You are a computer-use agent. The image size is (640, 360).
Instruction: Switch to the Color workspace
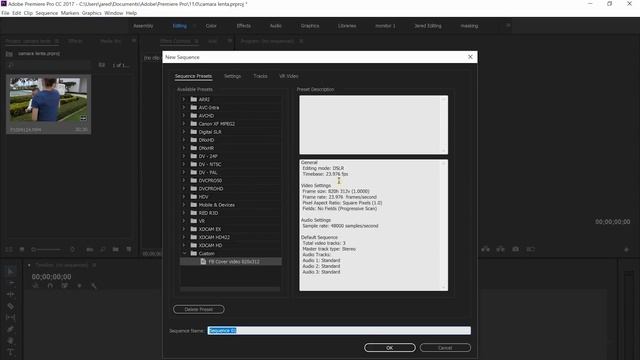click(x=211, y=26)
